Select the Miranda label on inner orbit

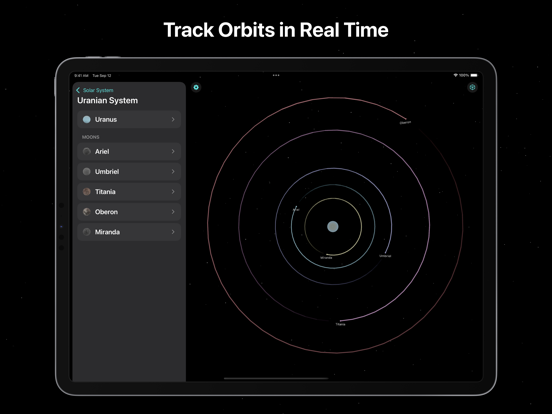pyautogui.click(x=326, y=258)
